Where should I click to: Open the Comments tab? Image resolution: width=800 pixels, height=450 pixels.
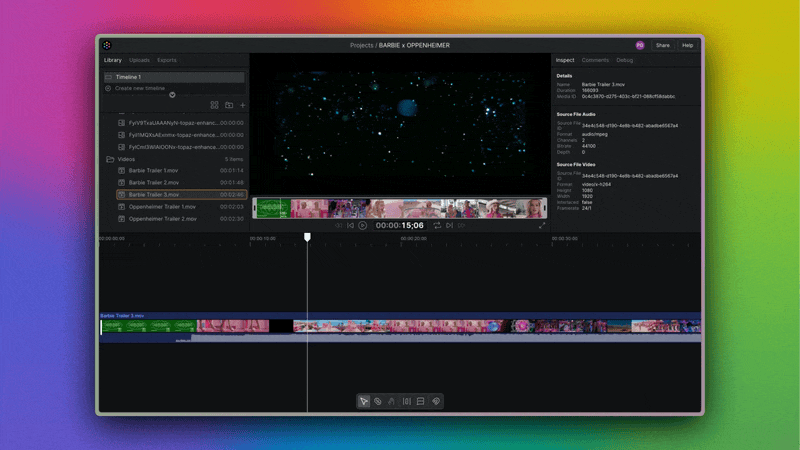tap(595, 60)
